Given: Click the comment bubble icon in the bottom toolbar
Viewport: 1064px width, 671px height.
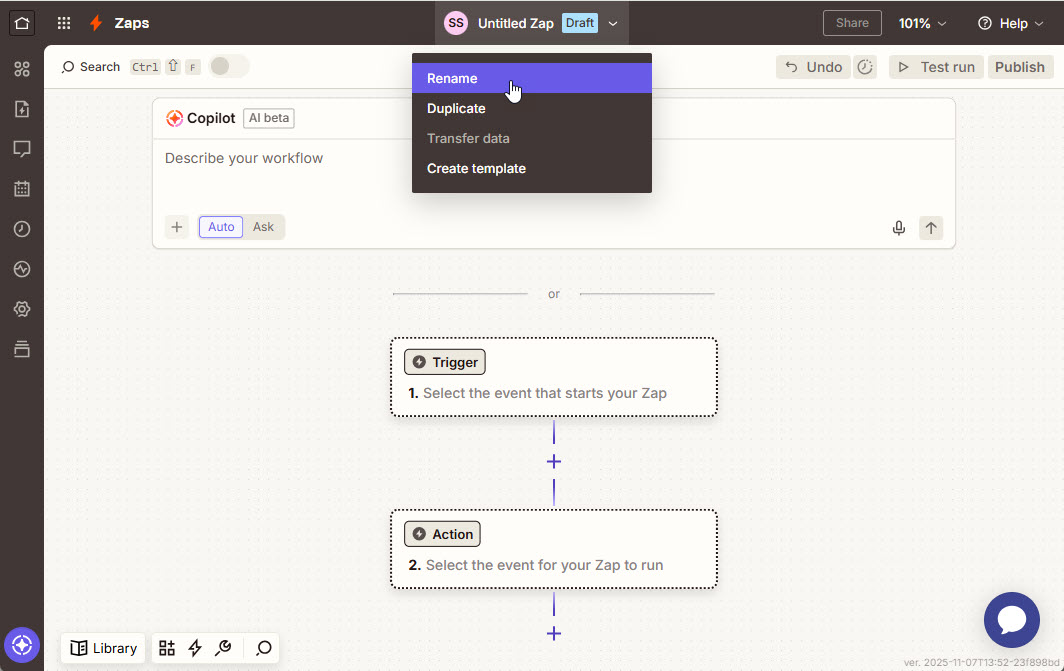Looking at the screenshot, I should (263, 648).
